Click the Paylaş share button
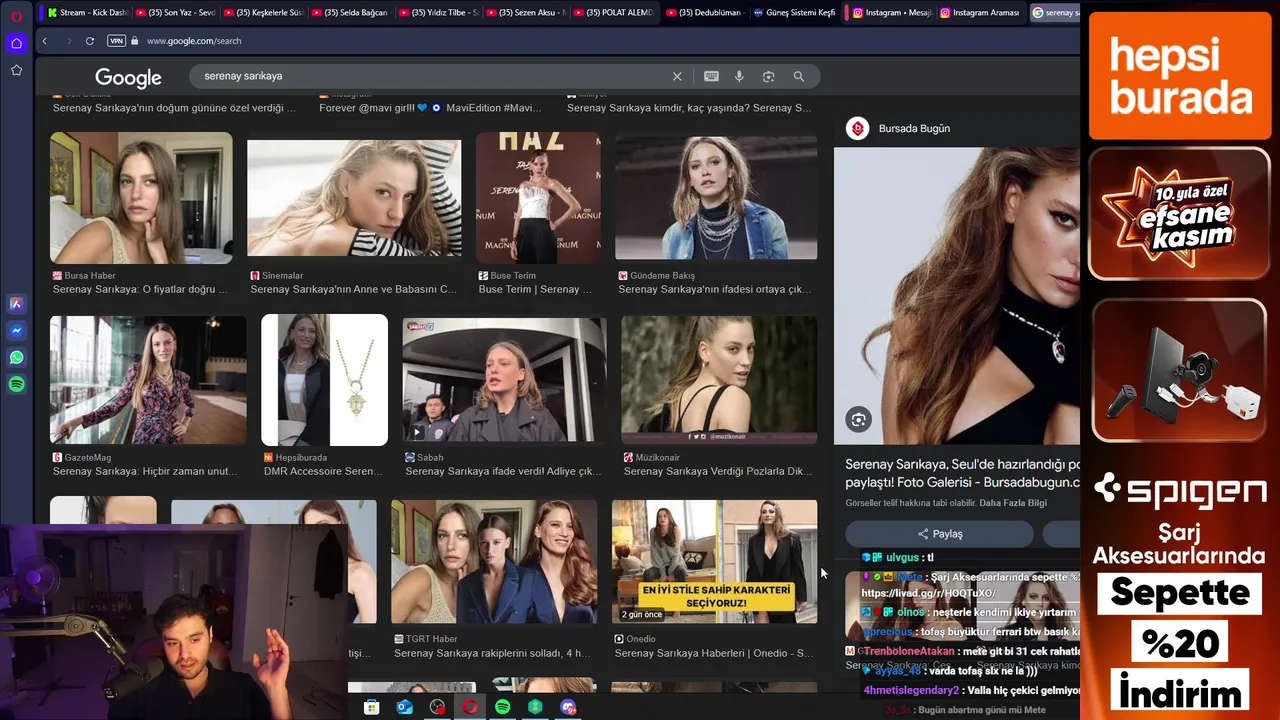This screenshot has height=720, width=1280. [x=939, y=534]
